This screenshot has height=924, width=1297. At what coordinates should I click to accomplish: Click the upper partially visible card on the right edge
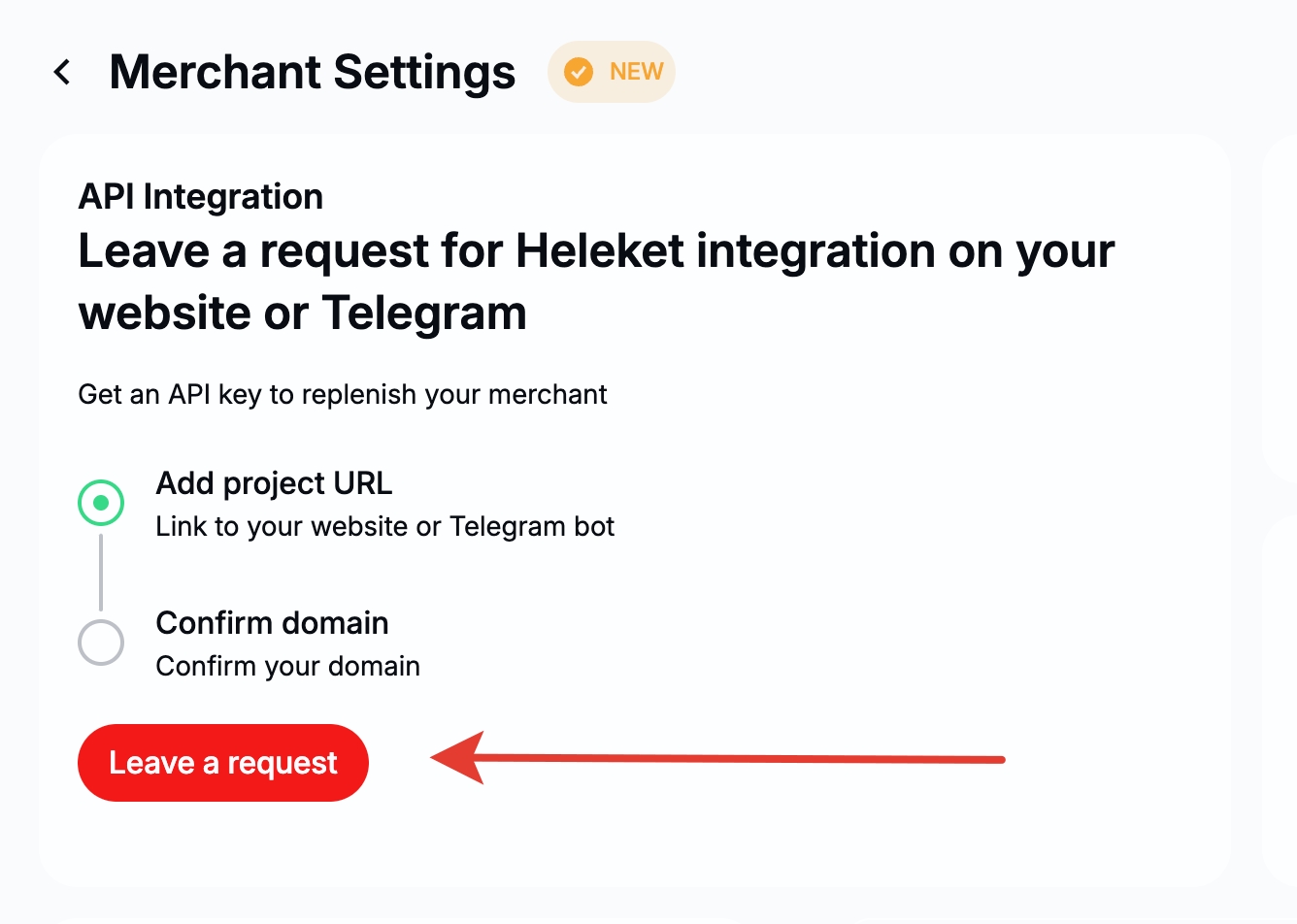[1280, 311]
